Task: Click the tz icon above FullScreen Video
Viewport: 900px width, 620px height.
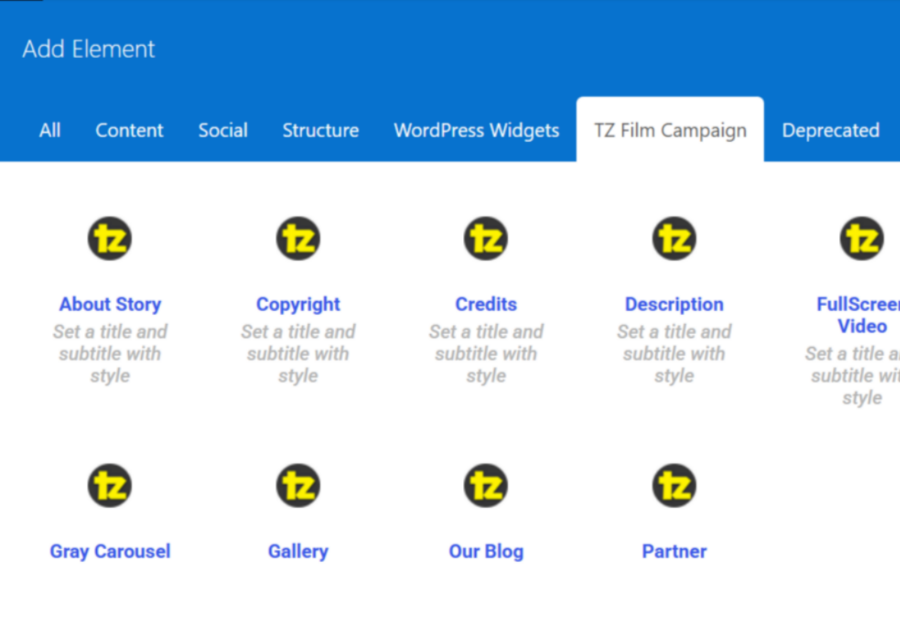Action: click(x=862, y=238)
